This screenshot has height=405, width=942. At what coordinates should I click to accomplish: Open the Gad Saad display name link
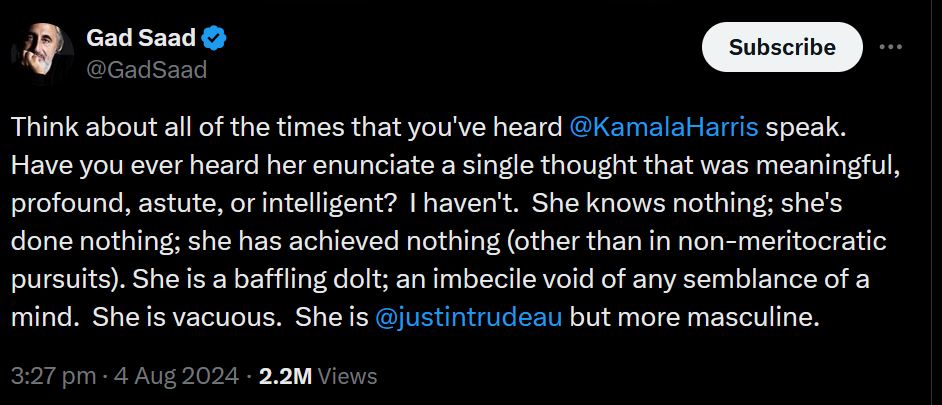[x=143, y=40]
